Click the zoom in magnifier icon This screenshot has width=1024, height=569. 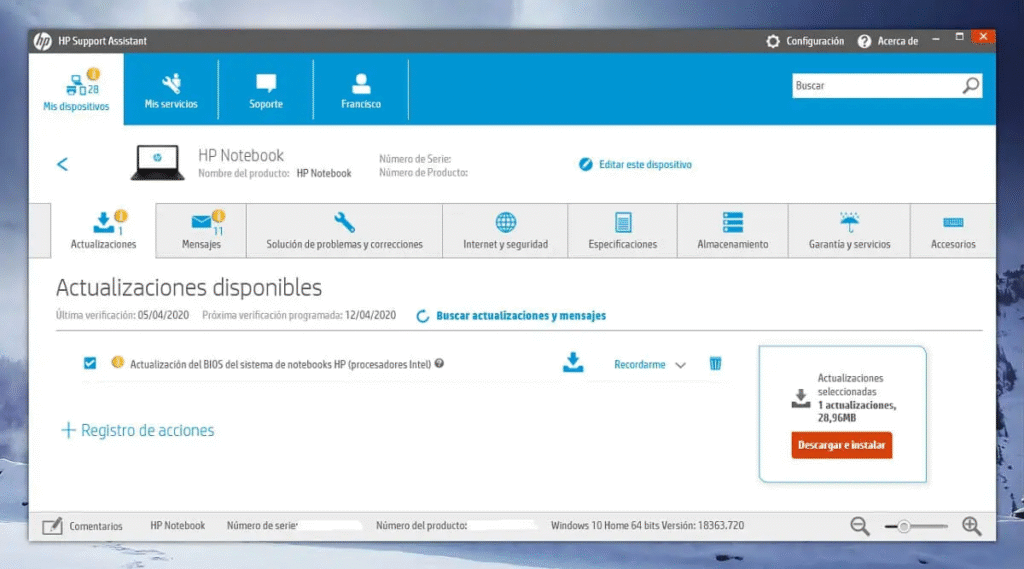point(971,525)
